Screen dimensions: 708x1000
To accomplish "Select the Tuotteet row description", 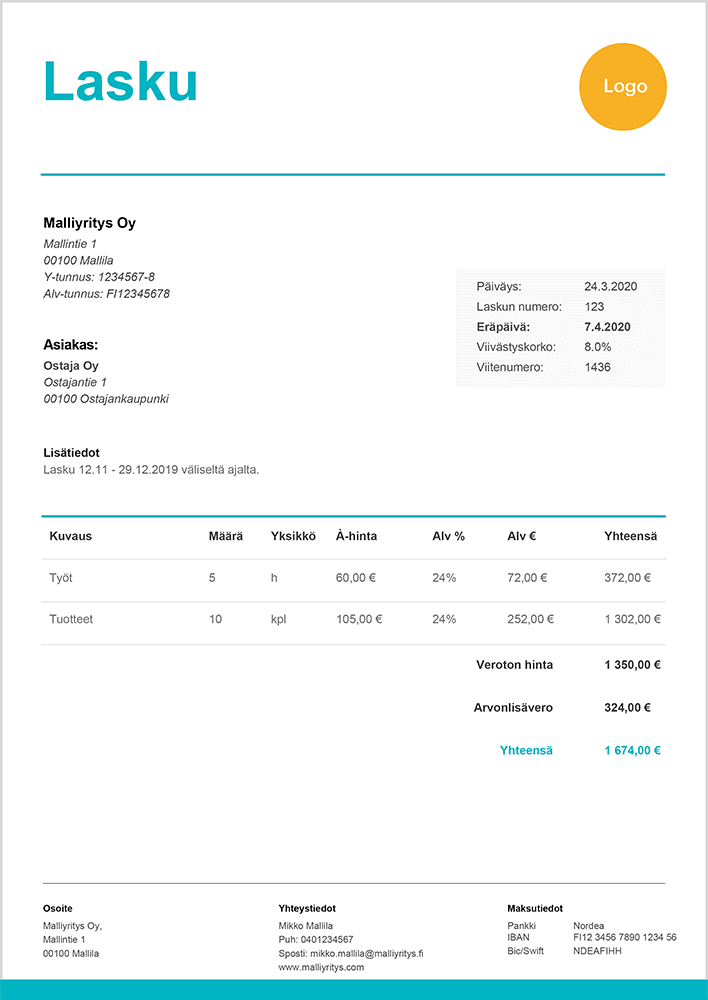I will point(71,619).
